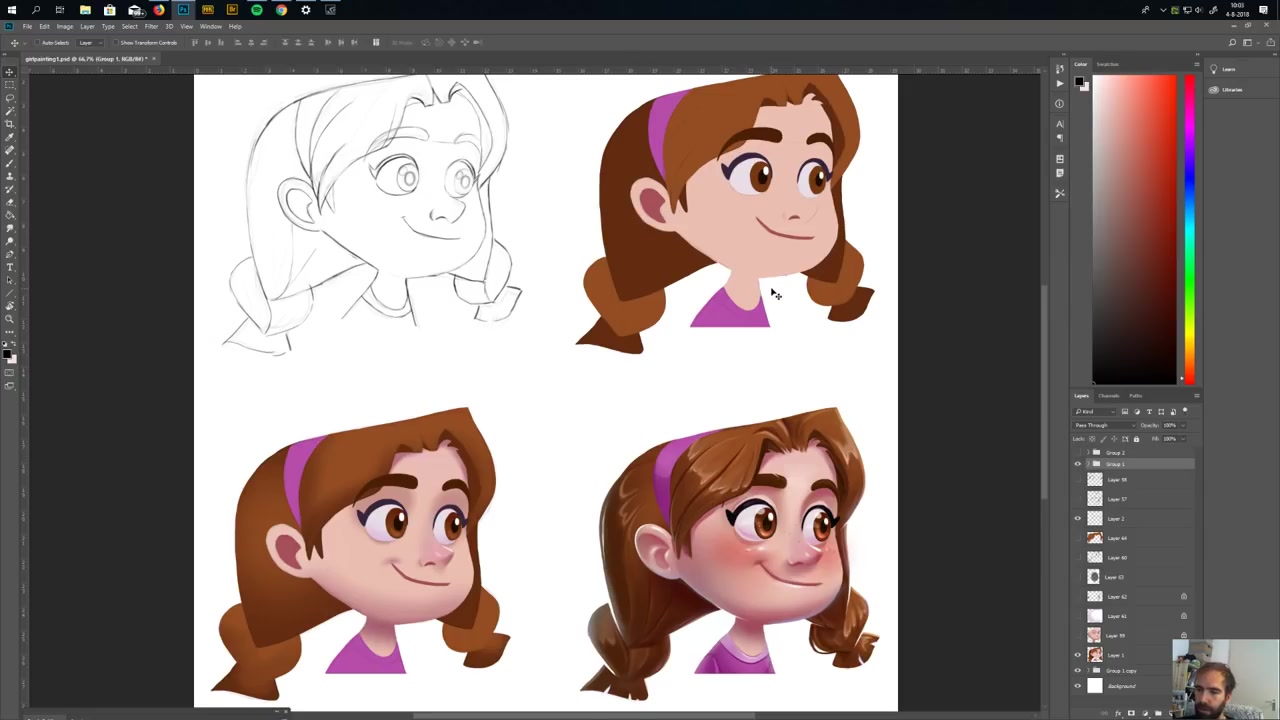Toggle visibility of Layer 1
The width and height of the screenshot is (1280, 720).
click(x=1078, y=655)
